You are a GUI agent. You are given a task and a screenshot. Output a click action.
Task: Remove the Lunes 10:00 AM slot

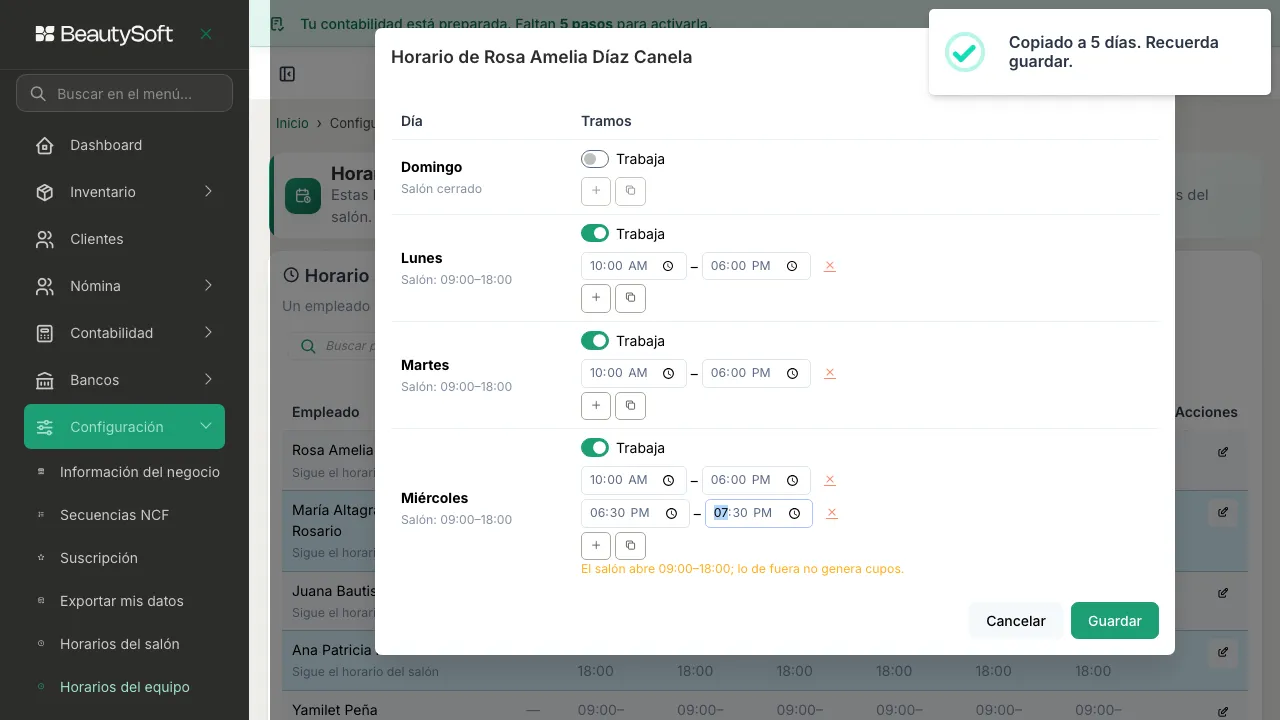coord(830,266)
